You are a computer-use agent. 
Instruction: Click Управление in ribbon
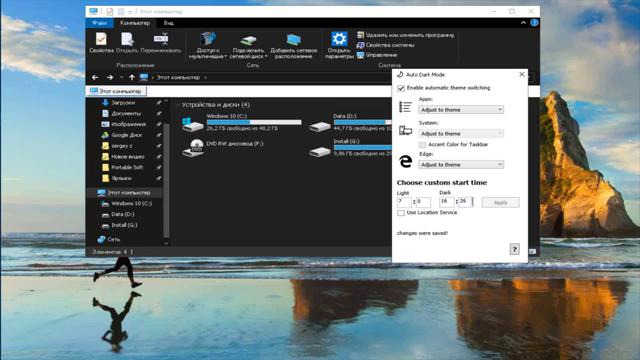377,55
